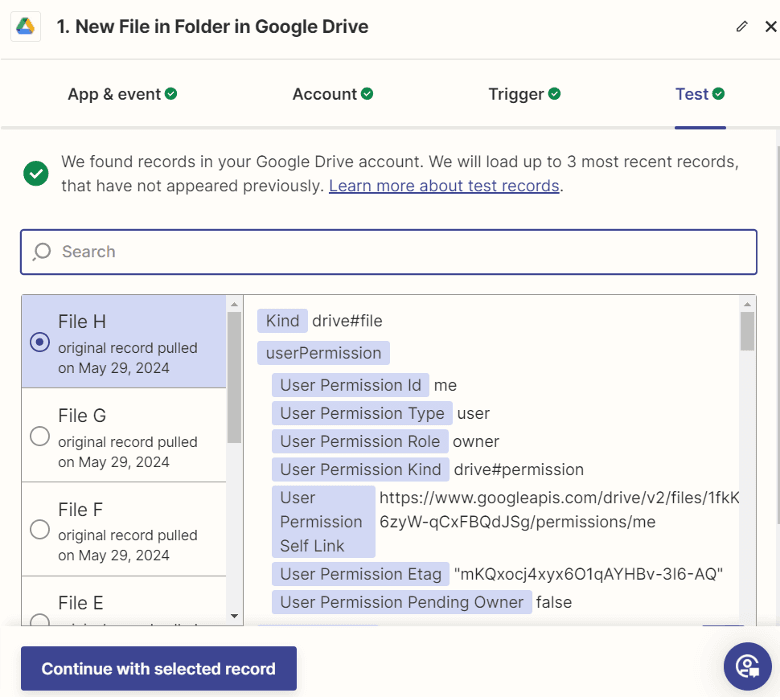Open the help chat floating button
This screenshot has width=780, height=700.
point(746,666)
